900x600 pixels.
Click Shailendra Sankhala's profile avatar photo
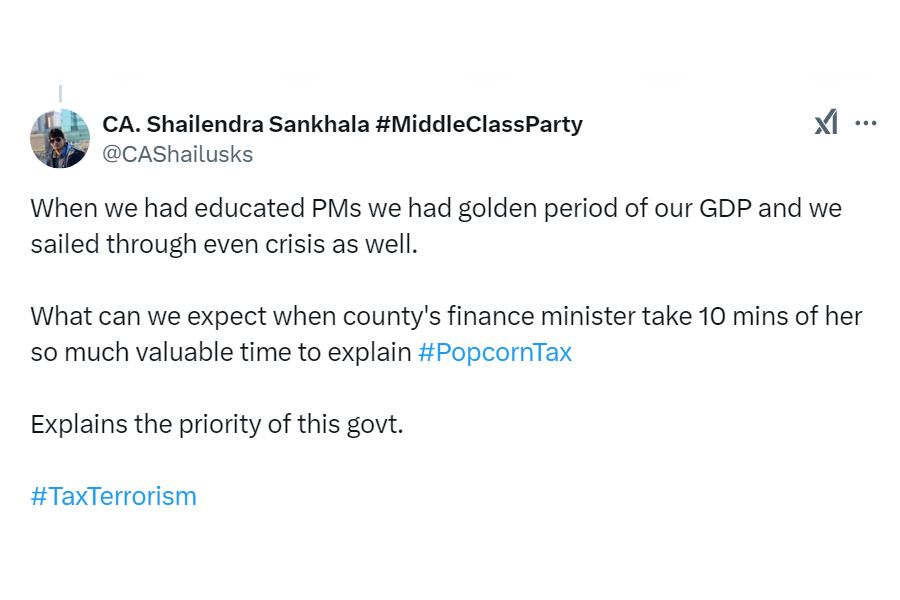pyautogui.click(x=60, y=138)
